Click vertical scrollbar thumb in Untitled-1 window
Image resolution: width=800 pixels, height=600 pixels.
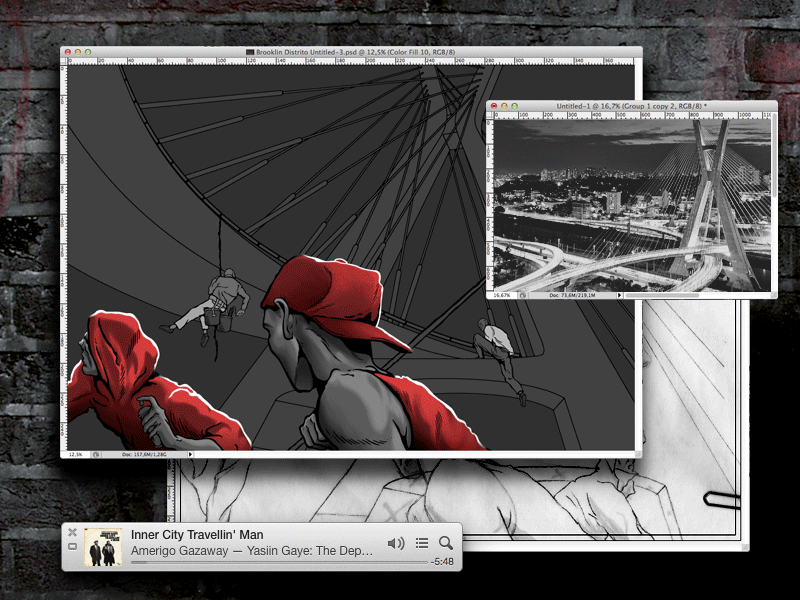click(774, 156)
